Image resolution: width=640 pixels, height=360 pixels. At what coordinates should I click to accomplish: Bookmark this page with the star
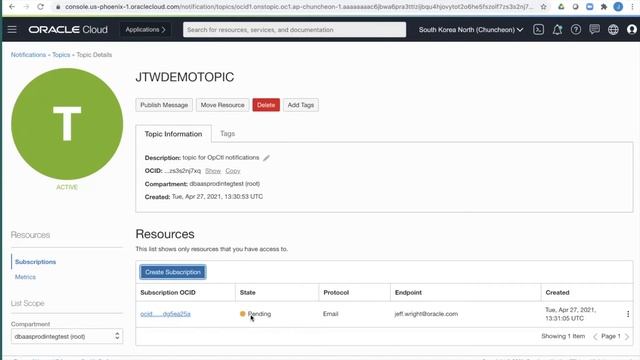click(543, 7)
